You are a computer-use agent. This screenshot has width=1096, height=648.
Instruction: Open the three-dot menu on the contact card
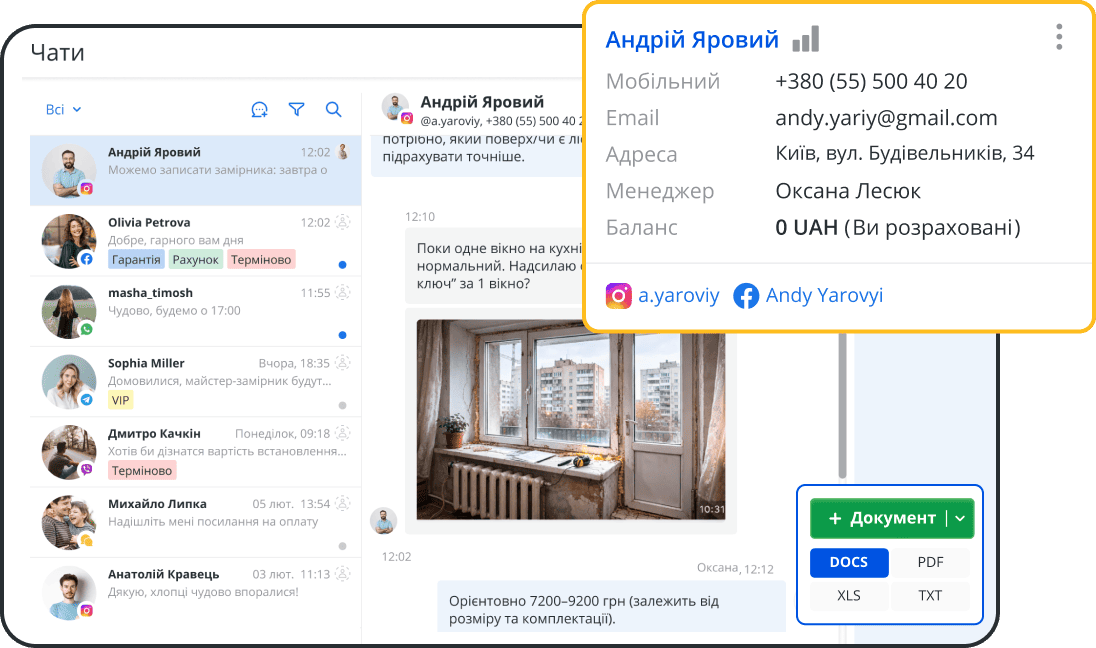(x=1059, y=38)
